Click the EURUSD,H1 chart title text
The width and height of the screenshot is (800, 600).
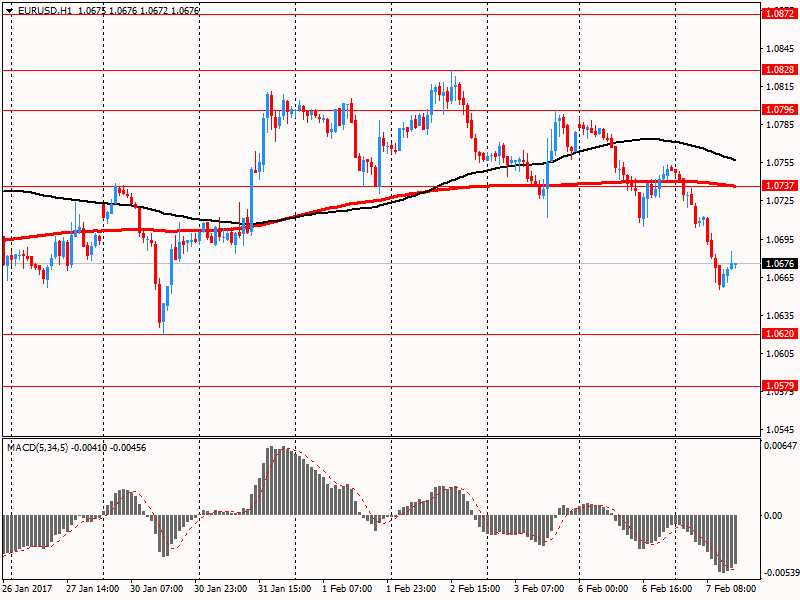pos(45,9)
